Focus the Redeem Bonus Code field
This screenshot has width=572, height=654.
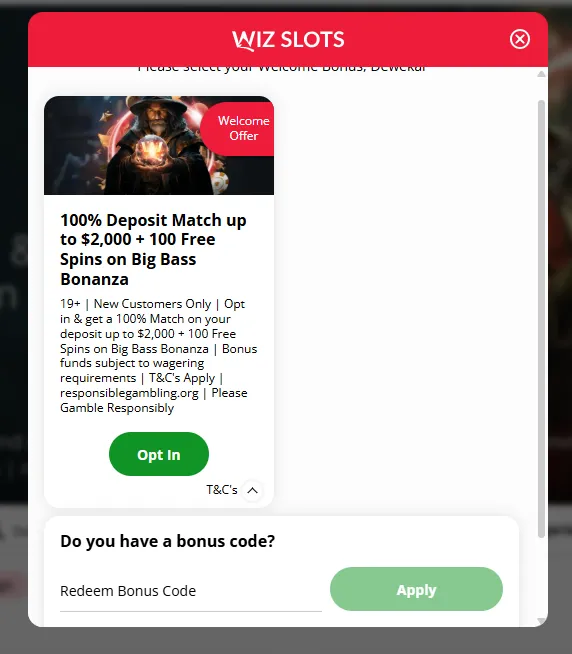coord(191,591)
